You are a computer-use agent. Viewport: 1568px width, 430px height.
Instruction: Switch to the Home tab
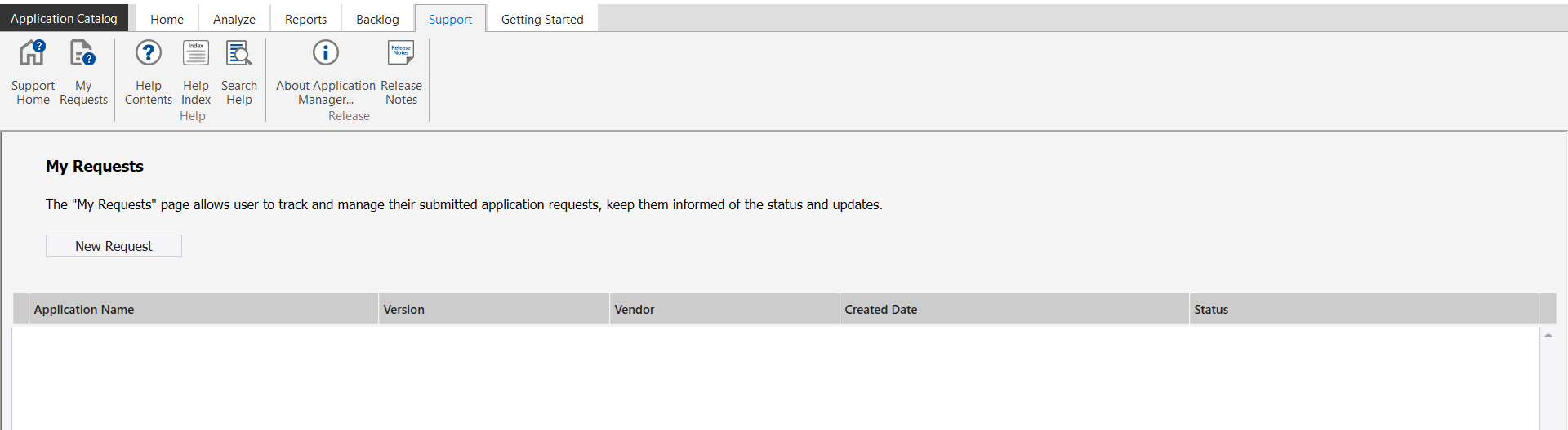coord(167,19)
